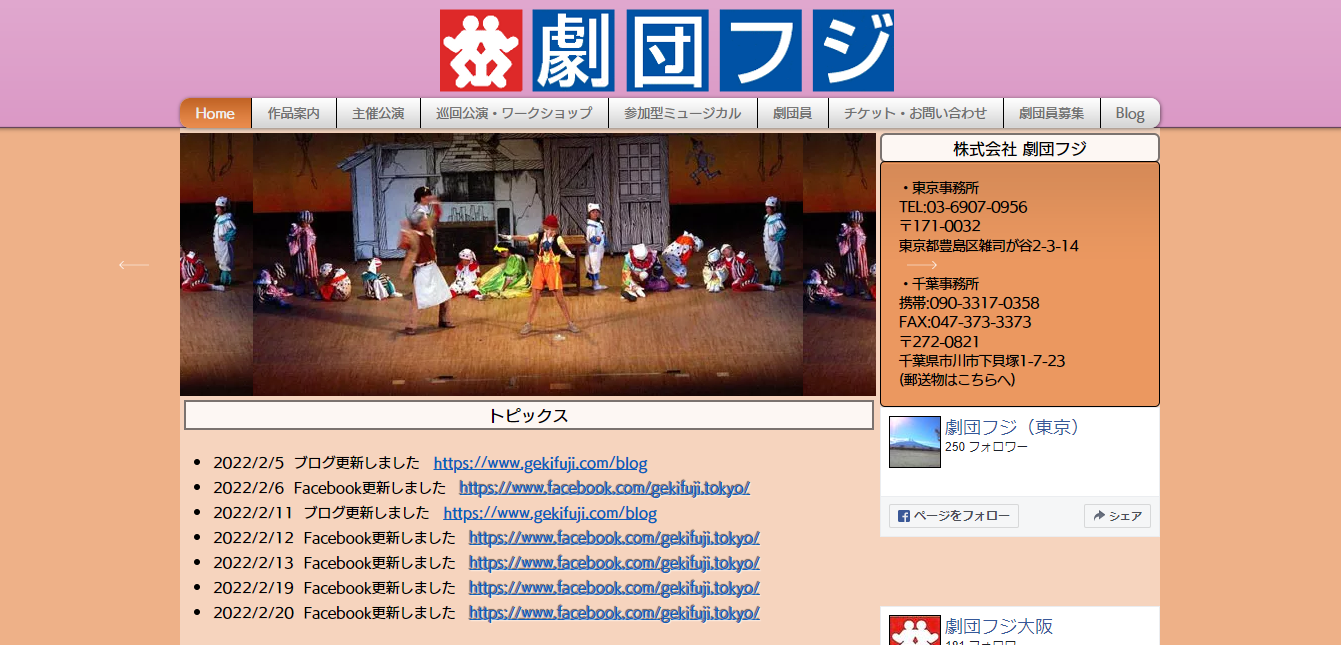Screen dimensions: 1341x645
Task: Click the 劇団フジ（東京） page title link
Action: click(1013, 427)
